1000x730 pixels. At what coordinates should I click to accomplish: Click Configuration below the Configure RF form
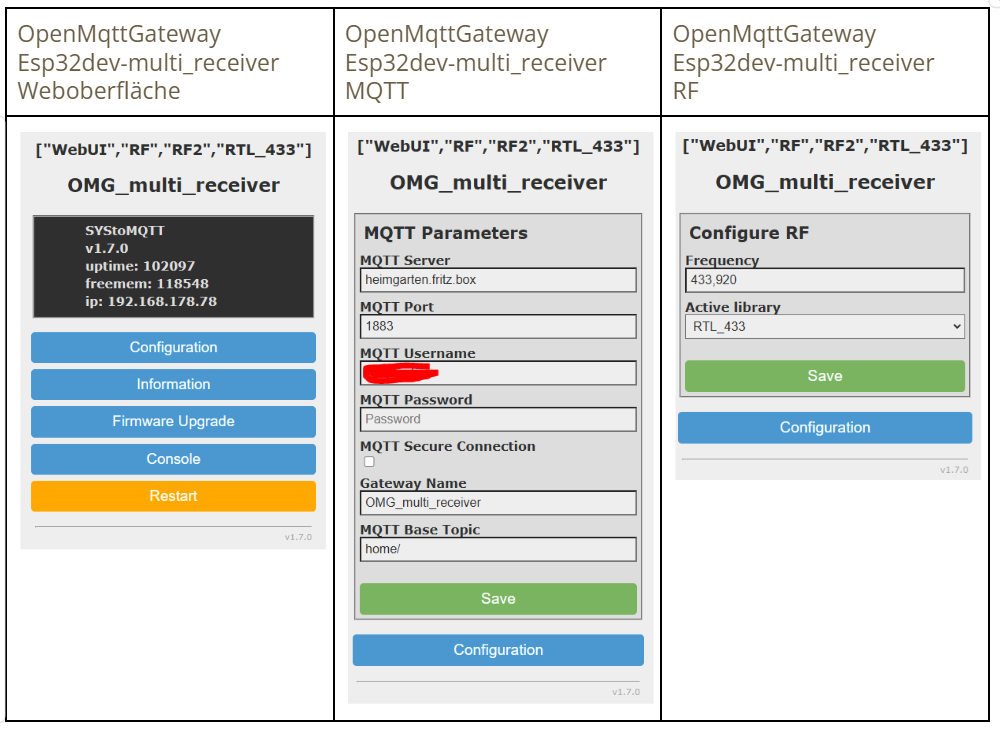click(825, 427)
